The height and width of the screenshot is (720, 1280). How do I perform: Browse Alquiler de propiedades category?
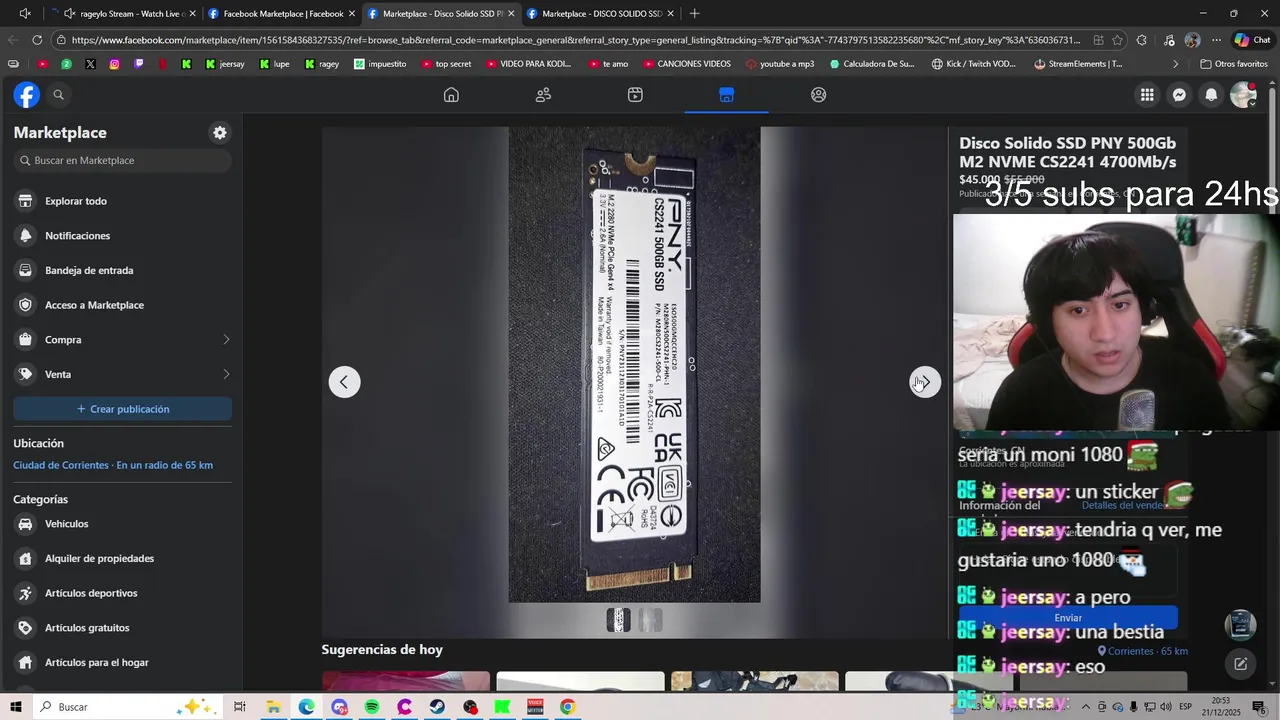[x=122, y=559]
